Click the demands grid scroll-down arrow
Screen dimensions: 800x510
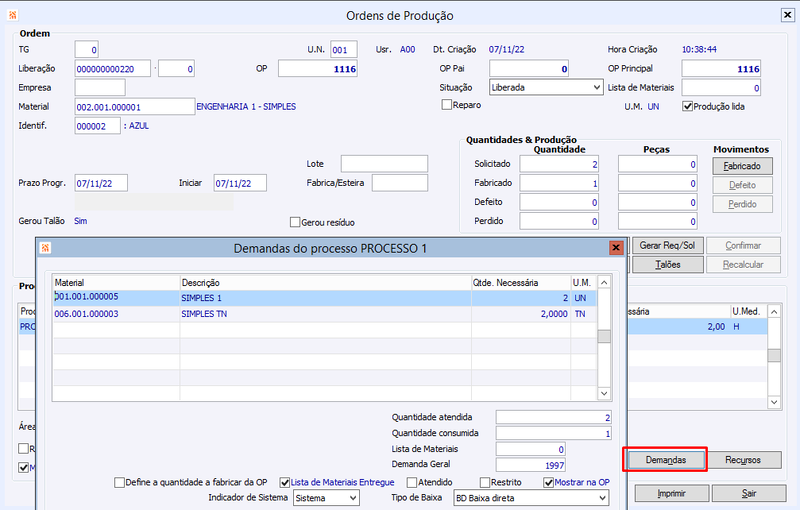click(x=604, y=393)
